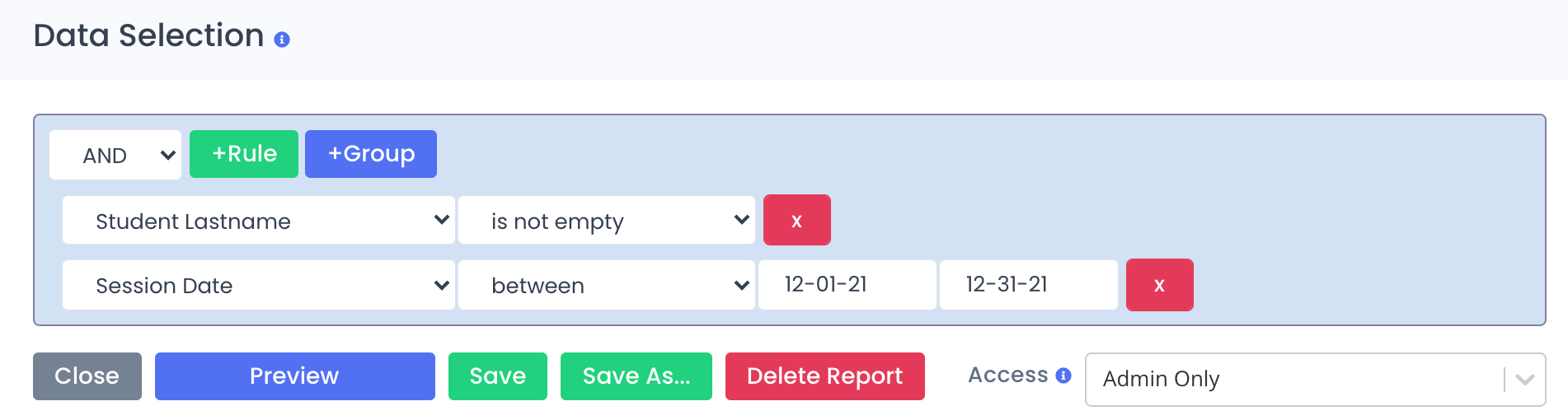
Task: Click the Data Selection info icon
Action: pos(282,40)
